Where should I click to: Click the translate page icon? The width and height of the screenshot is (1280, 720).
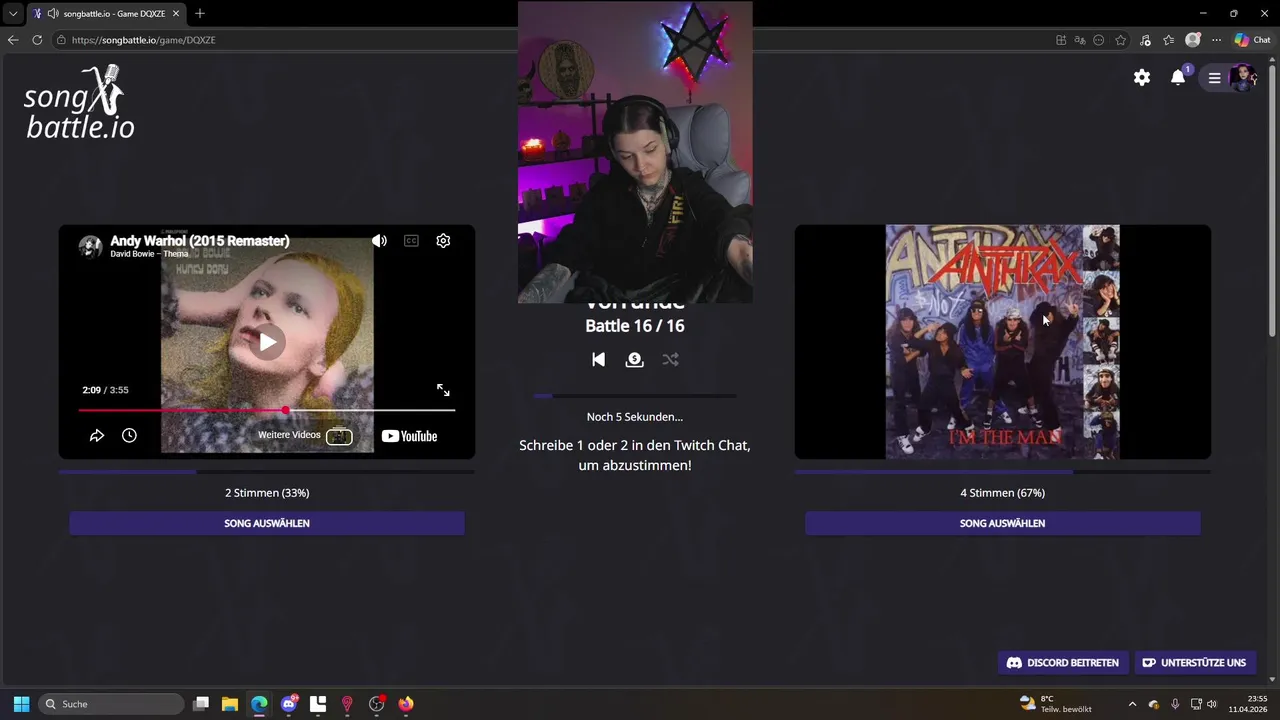pyautogui.click(x=1080, y=40)
